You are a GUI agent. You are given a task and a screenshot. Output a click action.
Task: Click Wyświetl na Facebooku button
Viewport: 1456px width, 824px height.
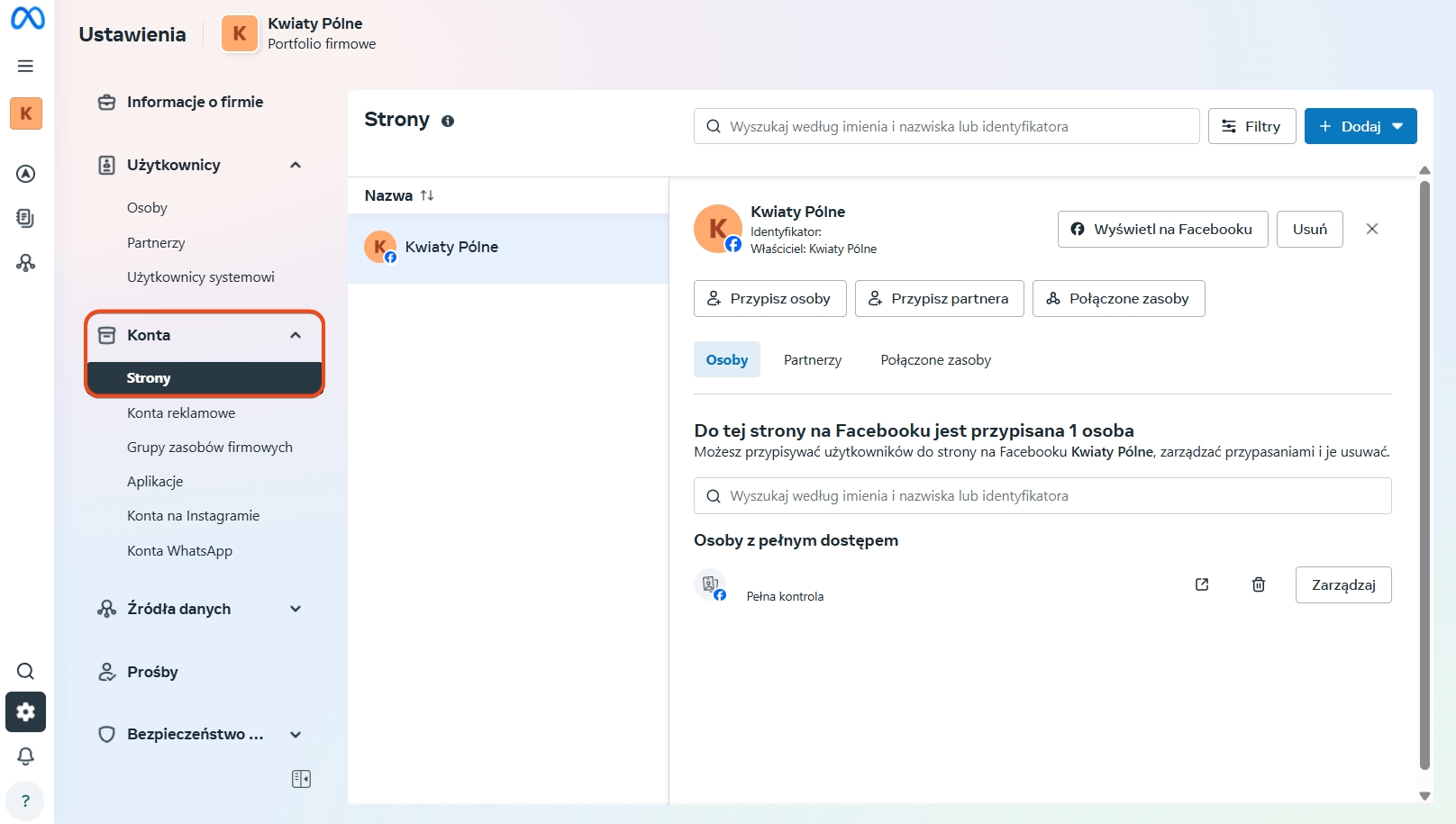(x=1162, y=229)
